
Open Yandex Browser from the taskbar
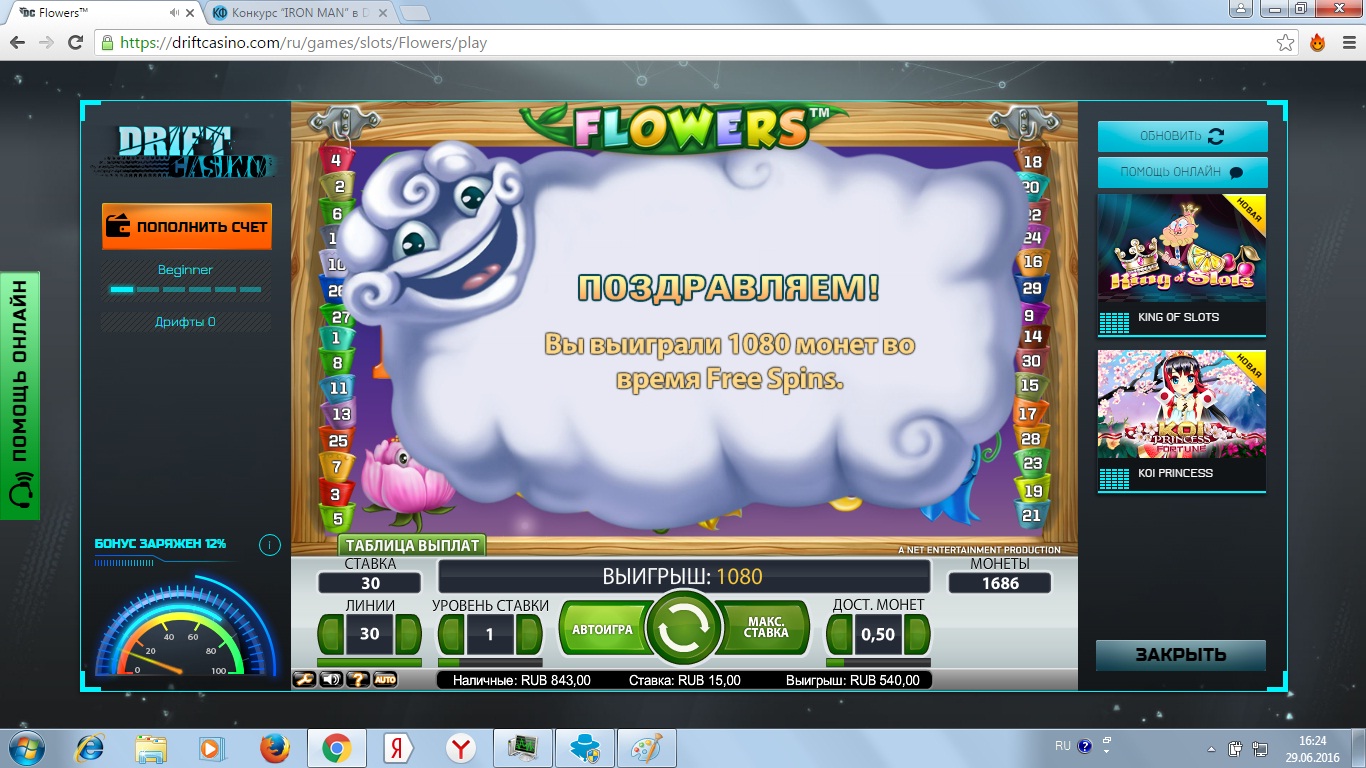click(460, 748)
